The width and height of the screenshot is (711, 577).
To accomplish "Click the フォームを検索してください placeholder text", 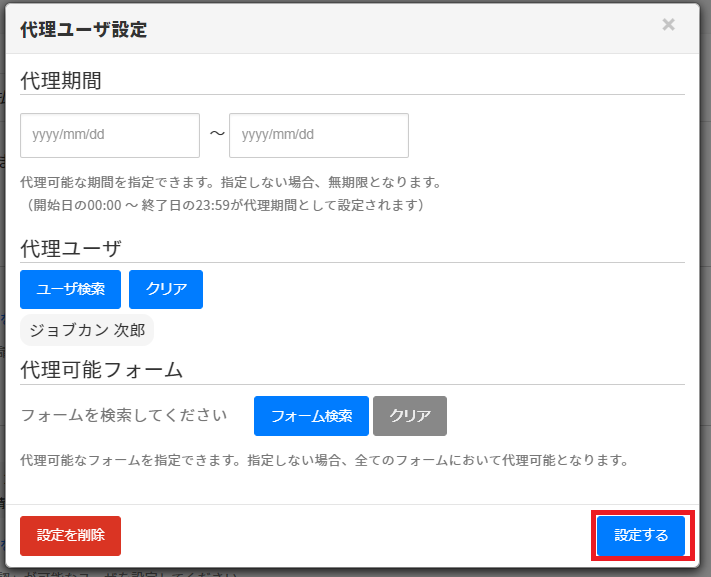I will pyautogui.click(x=124, y=415).
